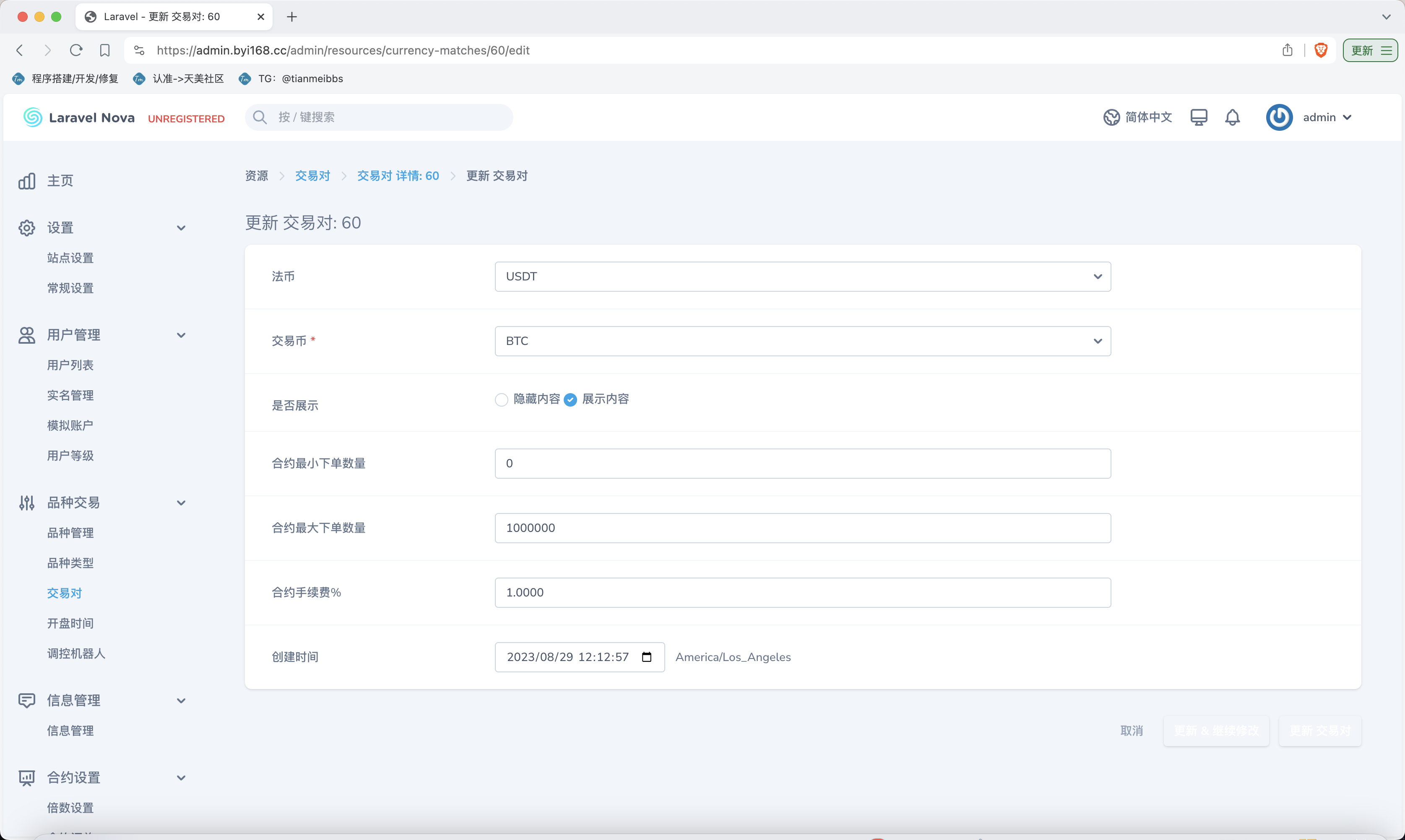Open the TG: @tianmeibbs bookmark

click(x=291, y=79)
